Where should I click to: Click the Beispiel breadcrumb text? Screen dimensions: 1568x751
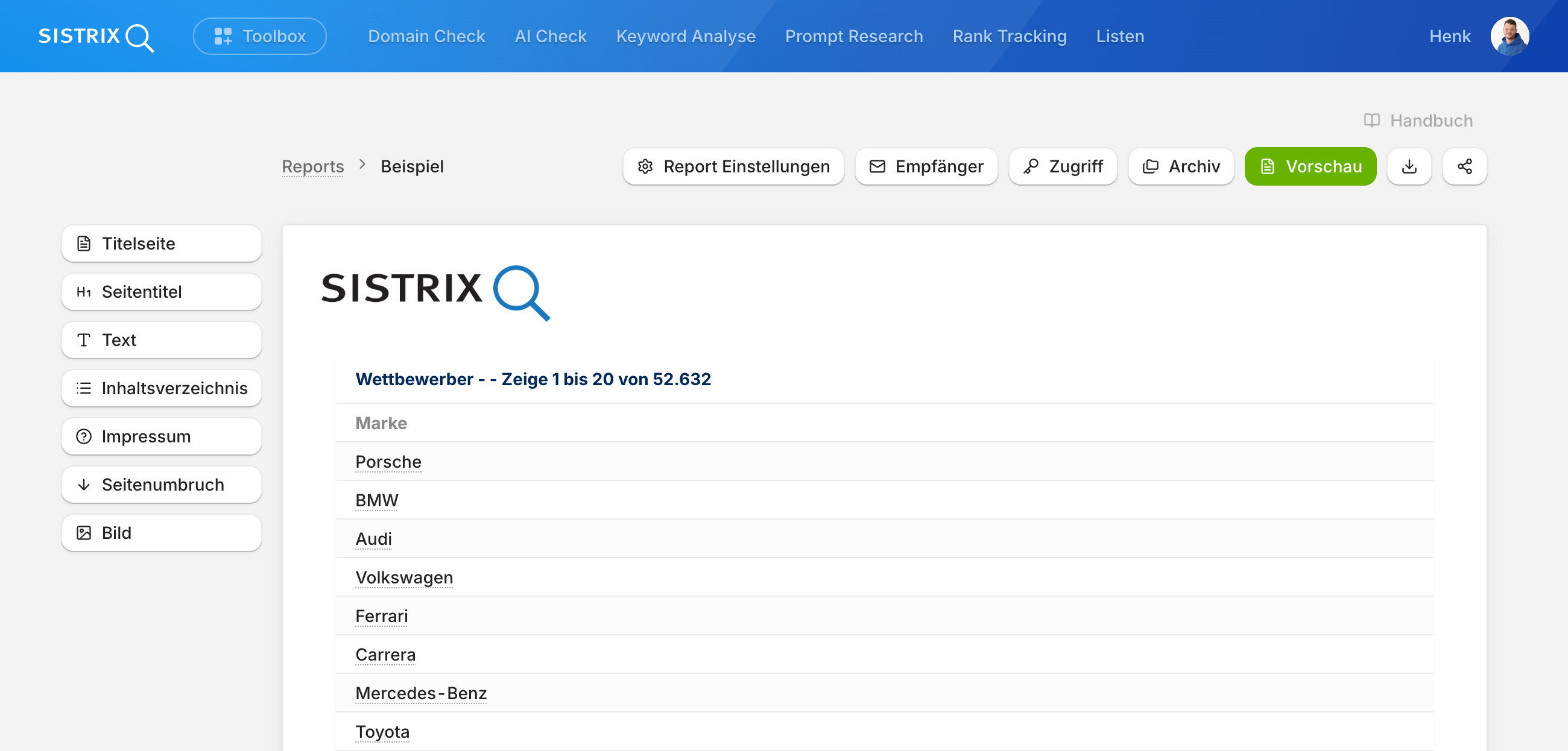pos(412,166)
